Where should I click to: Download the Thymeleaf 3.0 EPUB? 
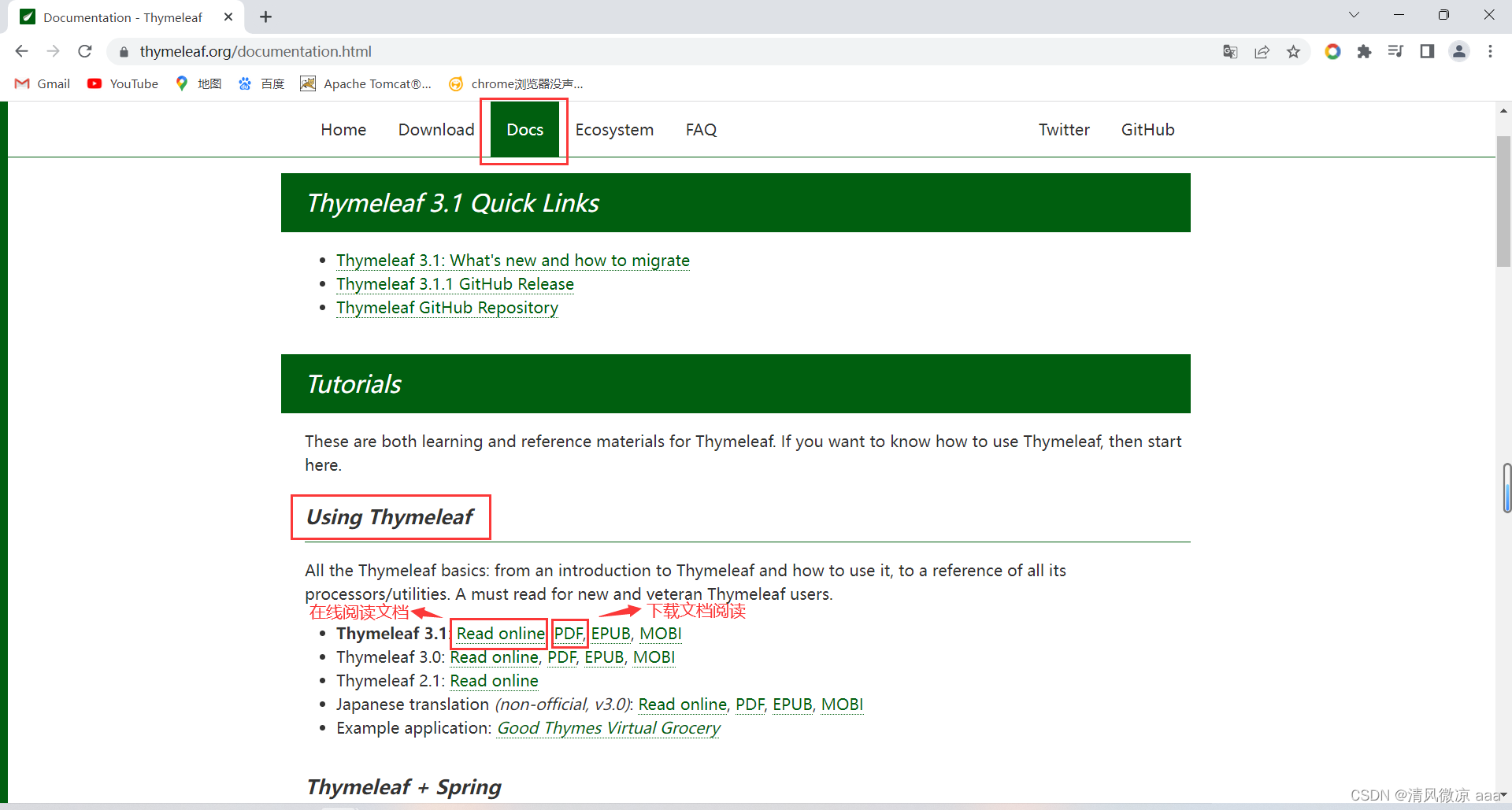605,657
